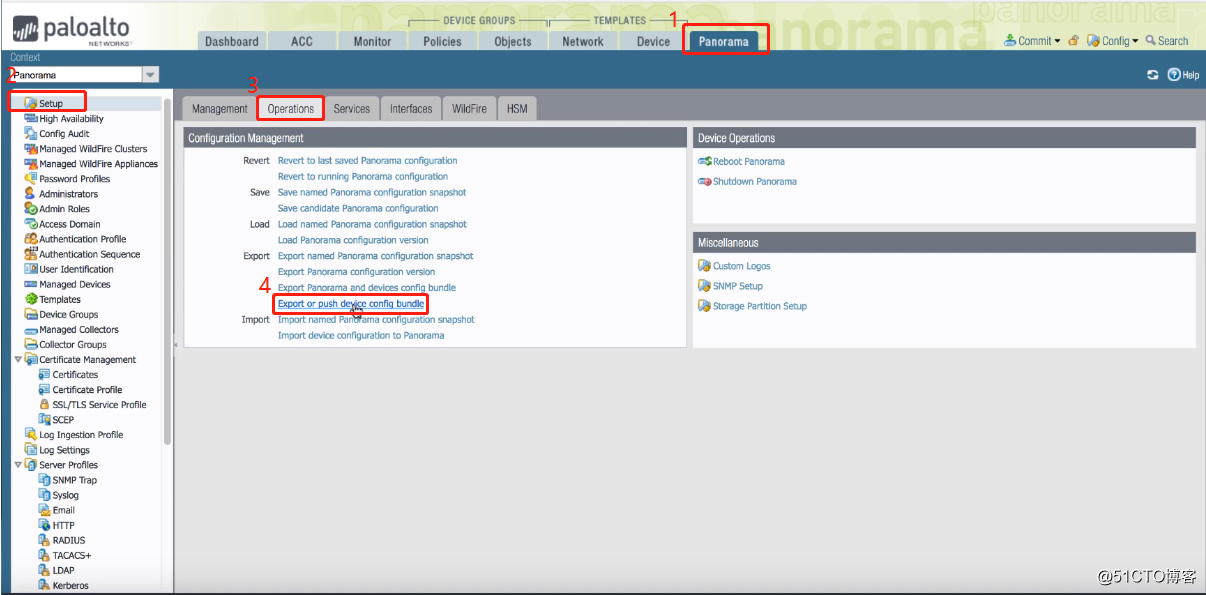The image size is (1206, 595).
Task: Select the Operations sub-tab
Action: coord(291,109)
